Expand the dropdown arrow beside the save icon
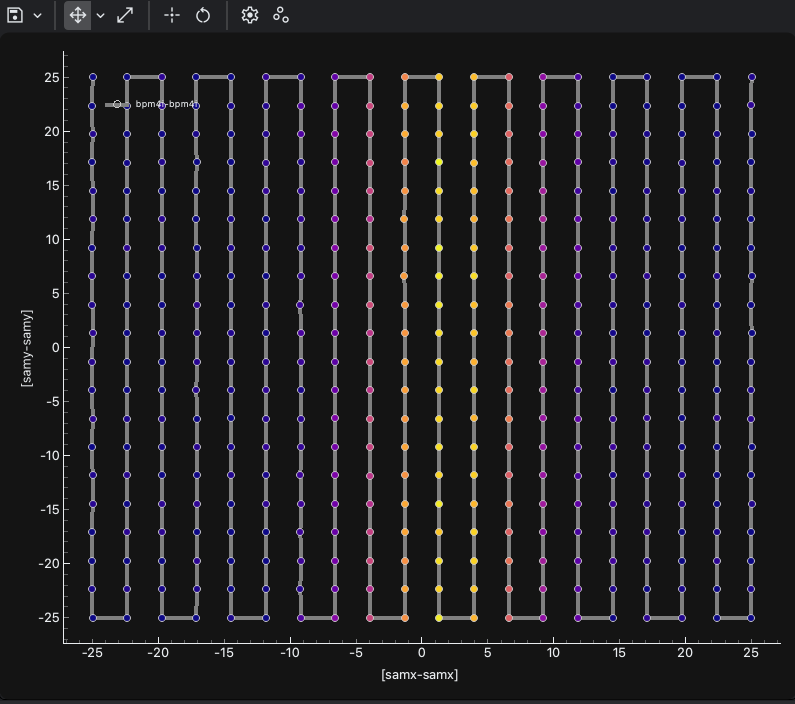This screenshot has height=704, width=795. 37,16
